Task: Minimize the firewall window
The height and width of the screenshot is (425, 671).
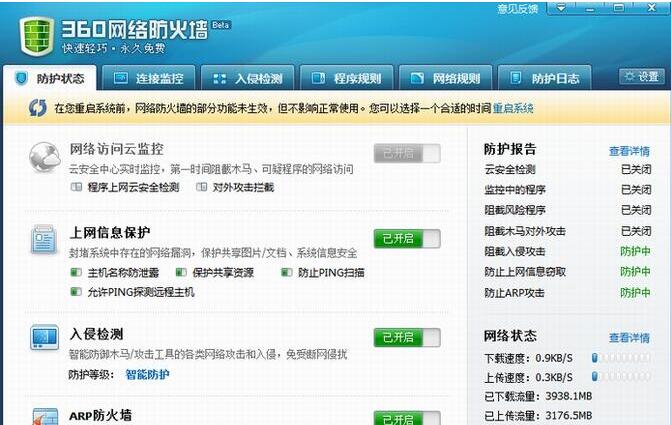Action: [590, 8]
